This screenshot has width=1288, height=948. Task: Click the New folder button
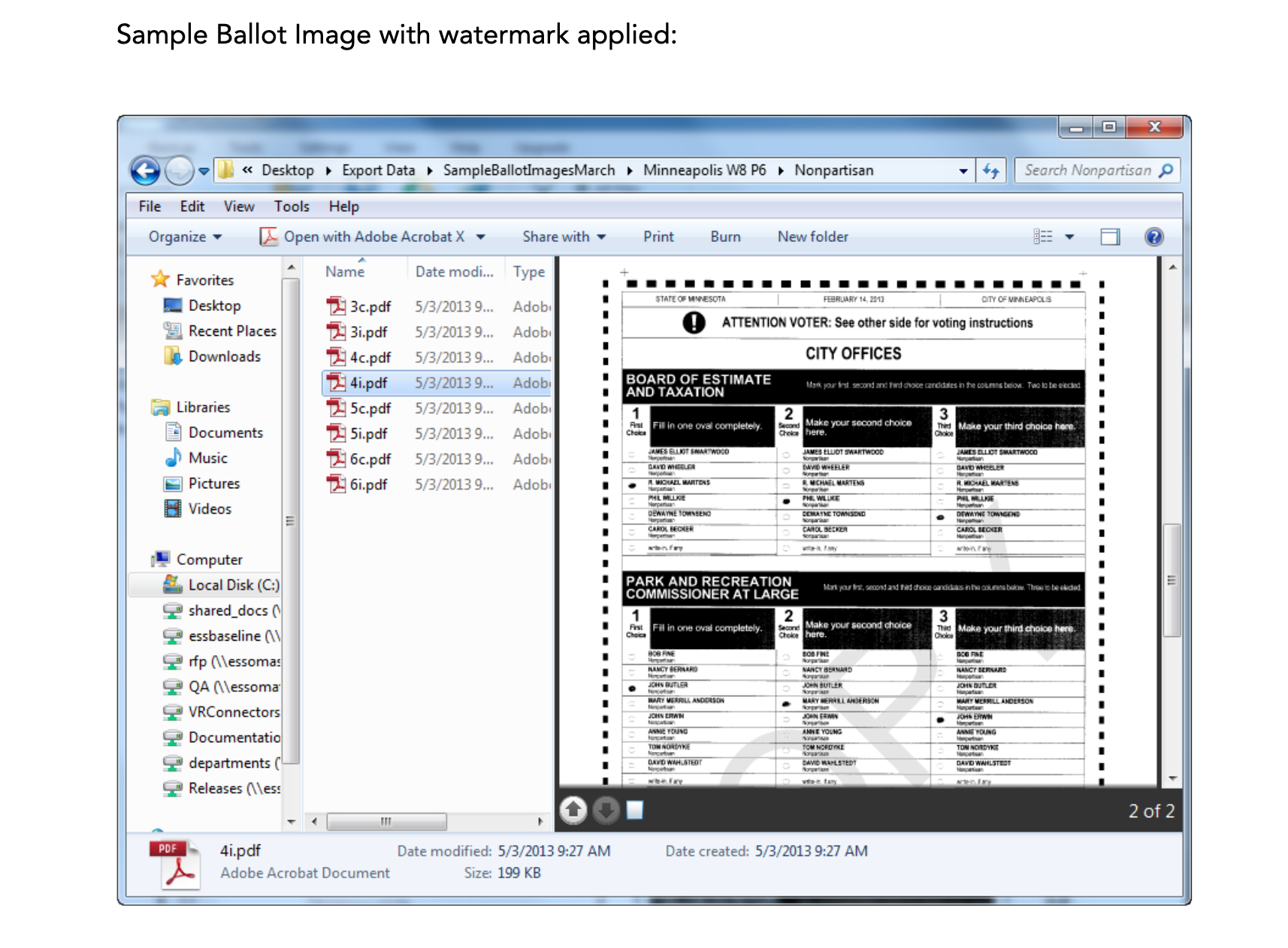click(812, 237)
